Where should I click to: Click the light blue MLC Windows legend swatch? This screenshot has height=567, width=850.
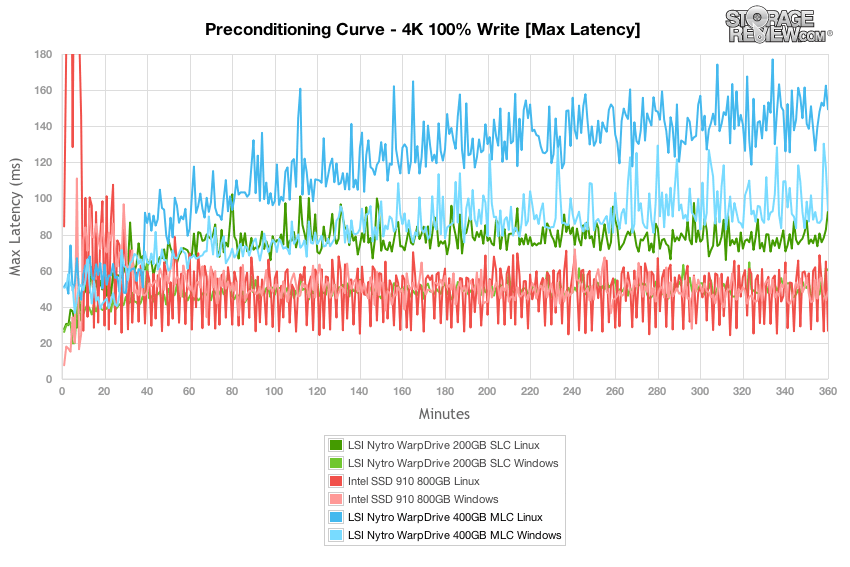pyautogui.click(x=336, y=535)
